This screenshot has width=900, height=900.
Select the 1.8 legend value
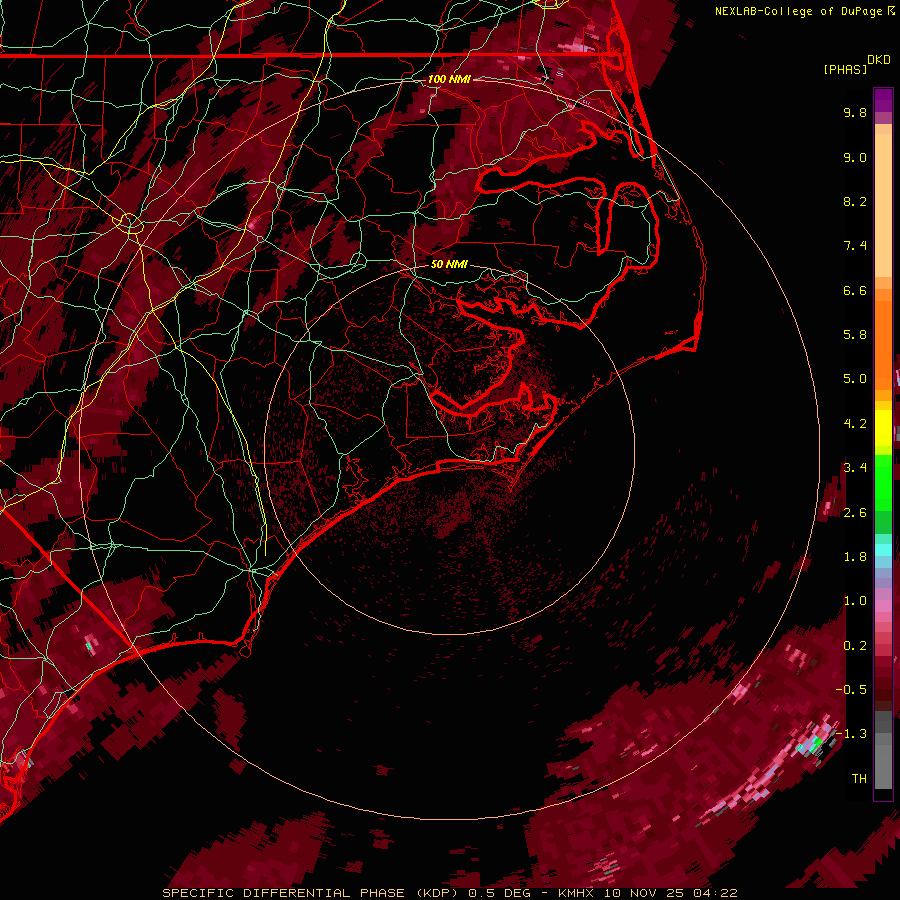click(x=855, y=557)
